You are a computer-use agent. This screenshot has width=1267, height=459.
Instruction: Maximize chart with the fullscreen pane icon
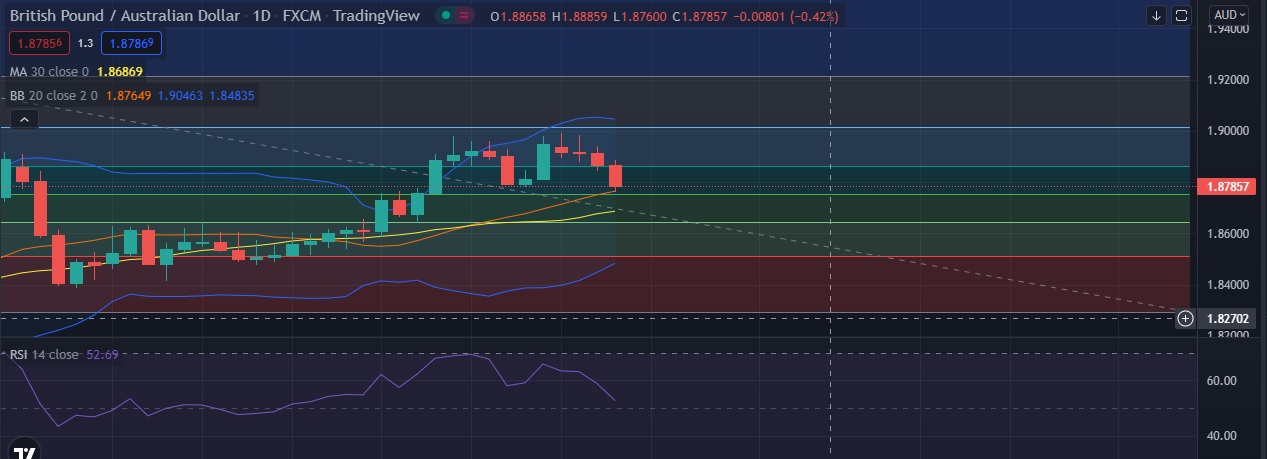(1181, 15)
